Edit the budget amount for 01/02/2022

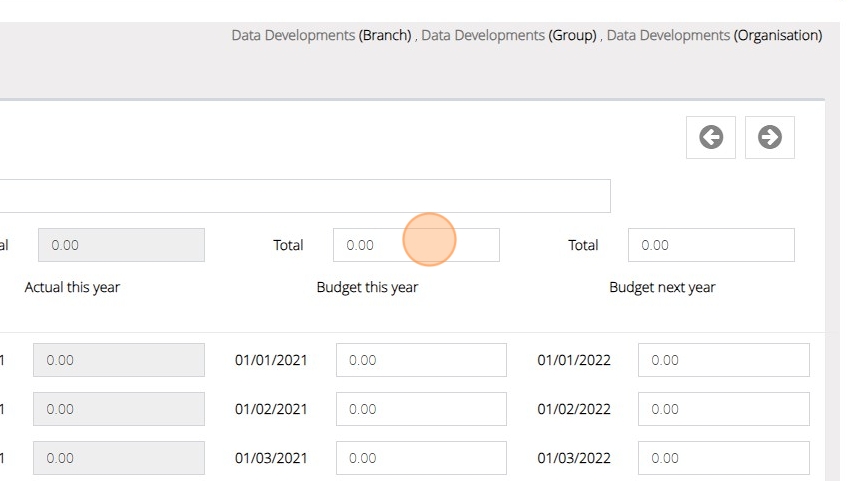(x=723, y=409)
